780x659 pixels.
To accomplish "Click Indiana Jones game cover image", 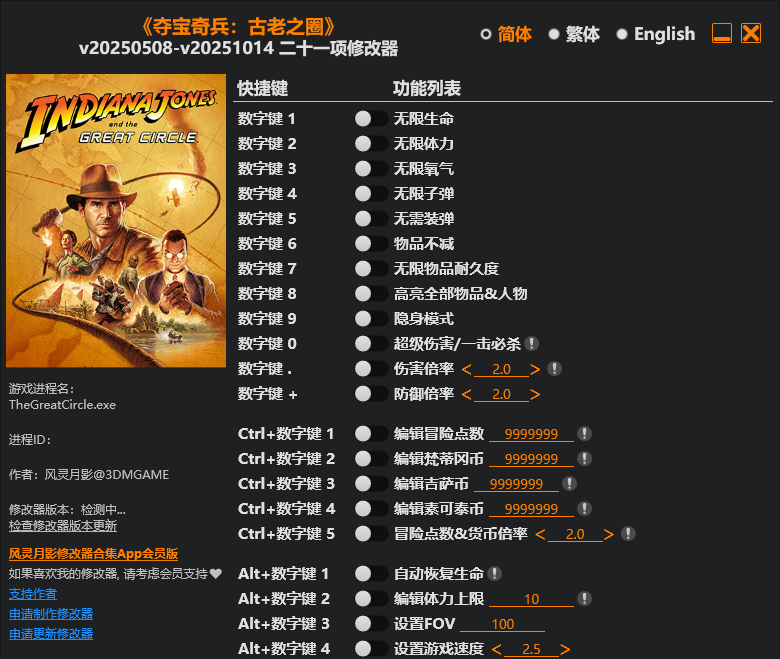I will [116, 220].
